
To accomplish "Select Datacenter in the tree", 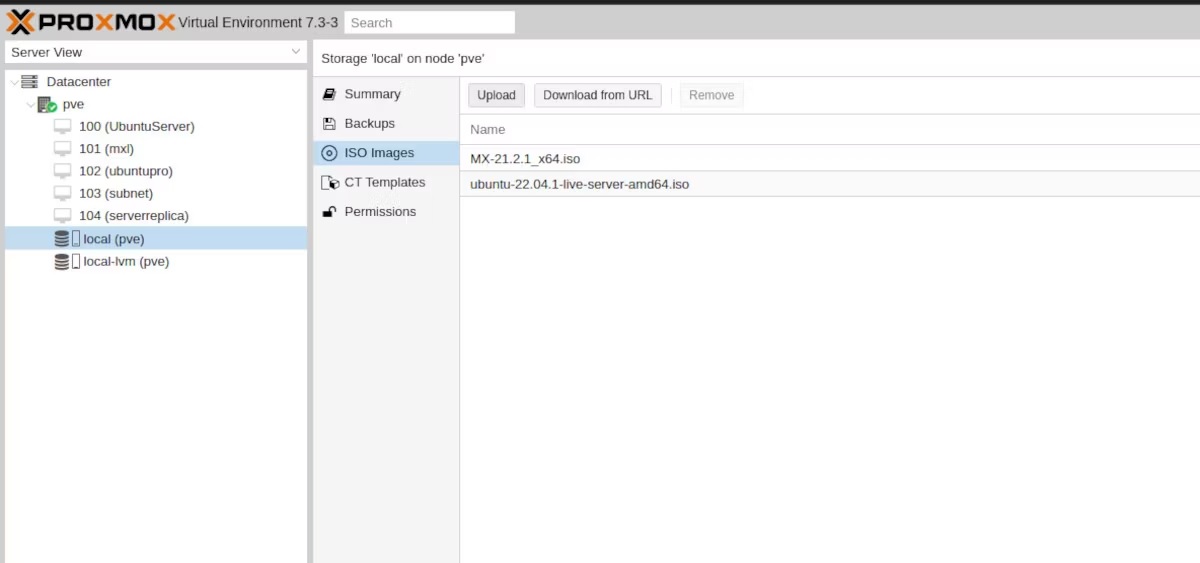I will click(x=79, y=82).
